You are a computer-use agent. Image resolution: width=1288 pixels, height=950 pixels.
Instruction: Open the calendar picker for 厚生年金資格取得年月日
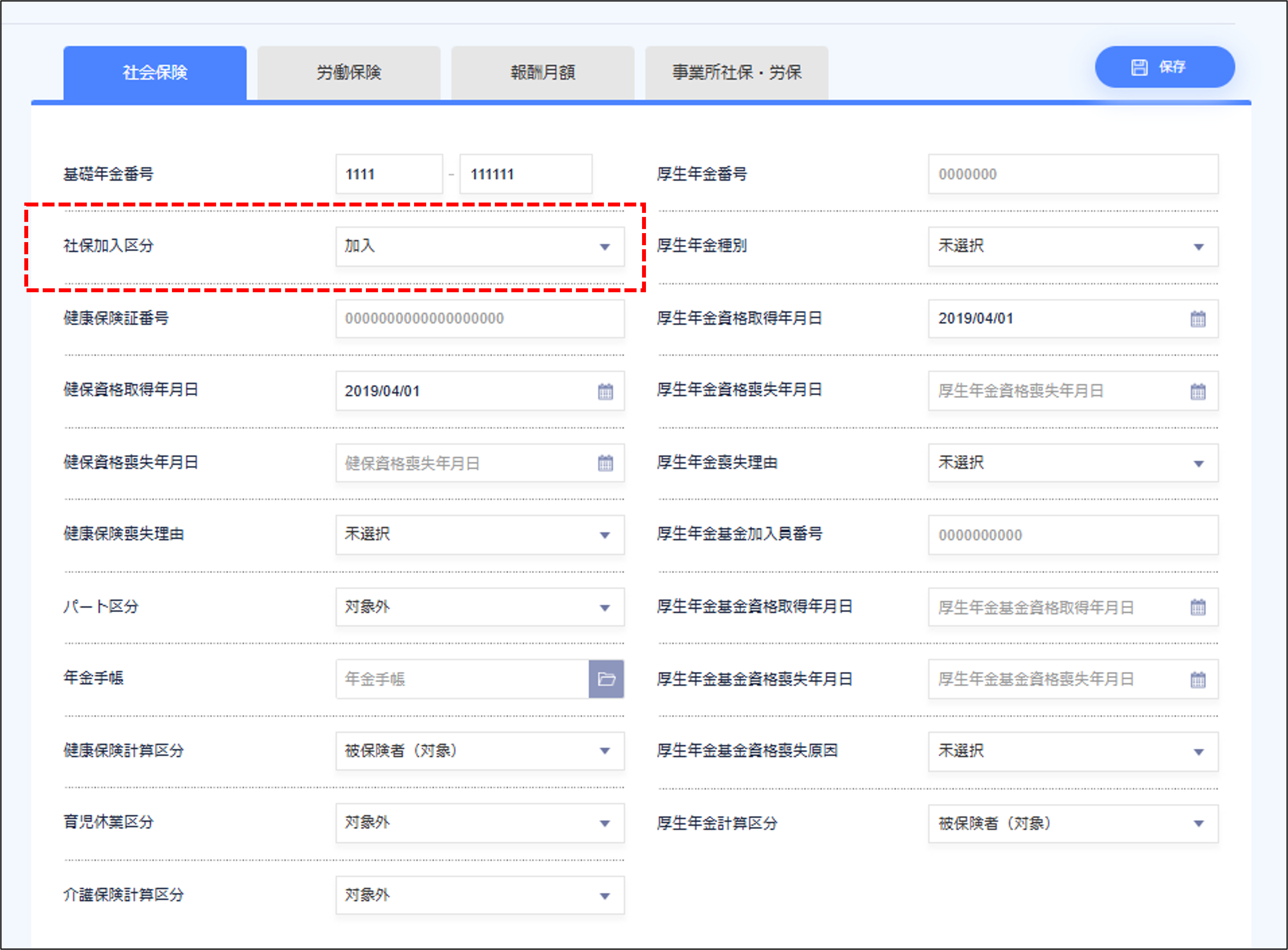pyautogui.click(x=1199, y=319)
